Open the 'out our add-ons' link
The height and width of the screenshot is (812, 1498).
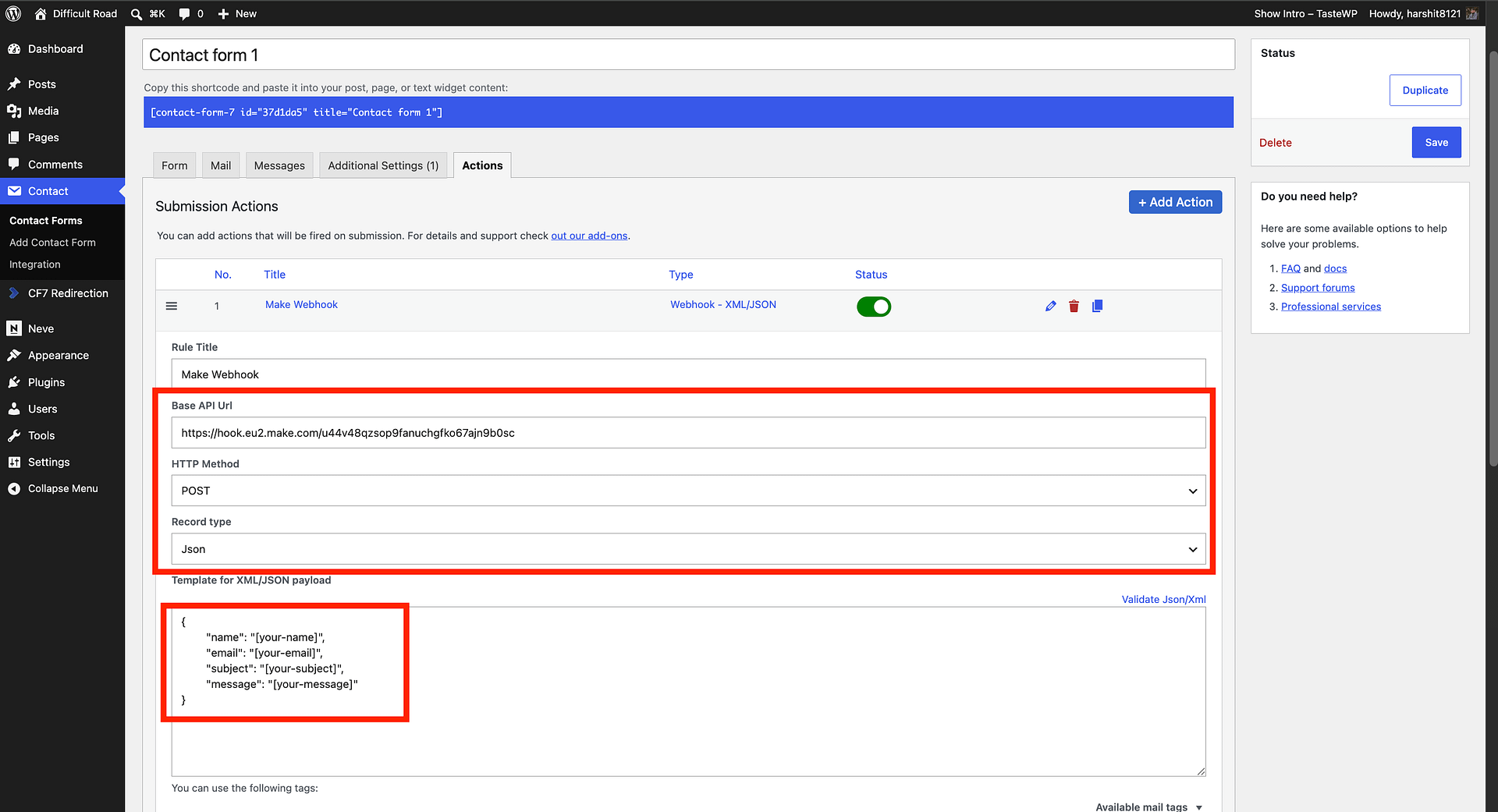pos(589,236)
